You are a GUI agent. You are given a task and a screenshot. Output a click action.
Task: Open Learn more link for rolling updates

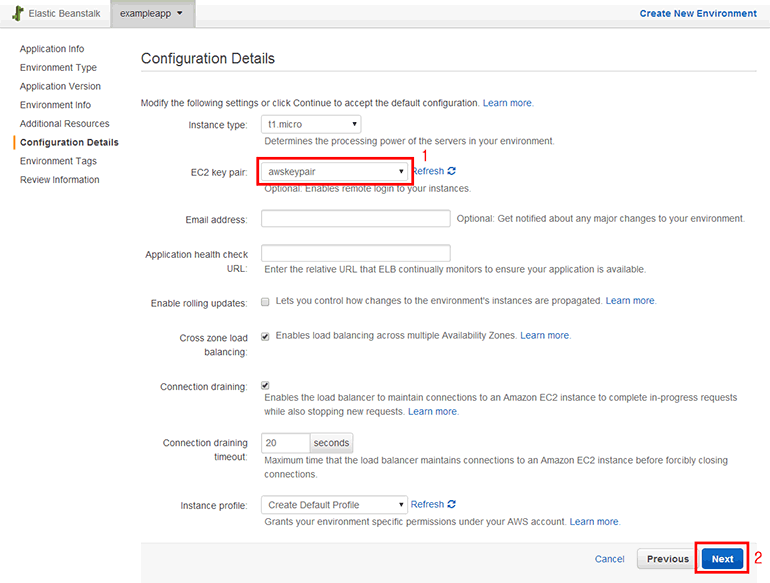pos(630,301)
